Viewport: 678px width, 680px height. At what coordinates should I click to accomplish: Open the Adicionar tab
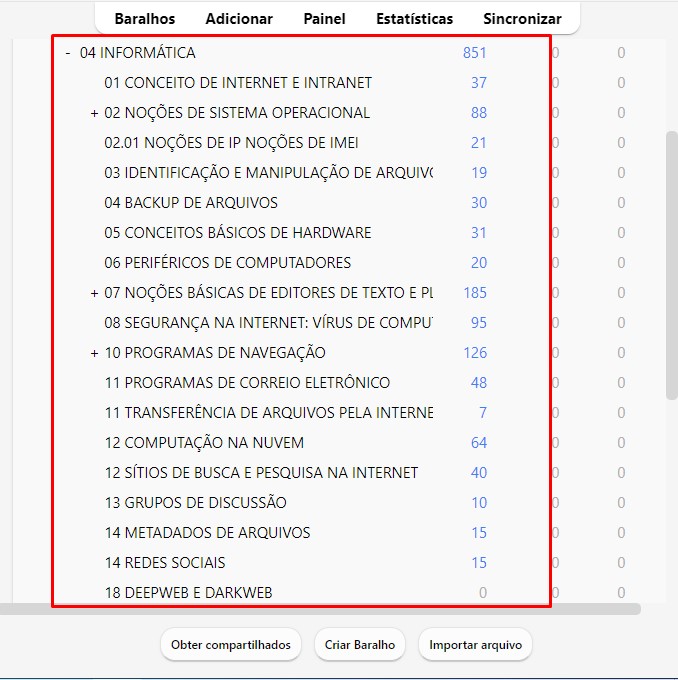[239, 19]
